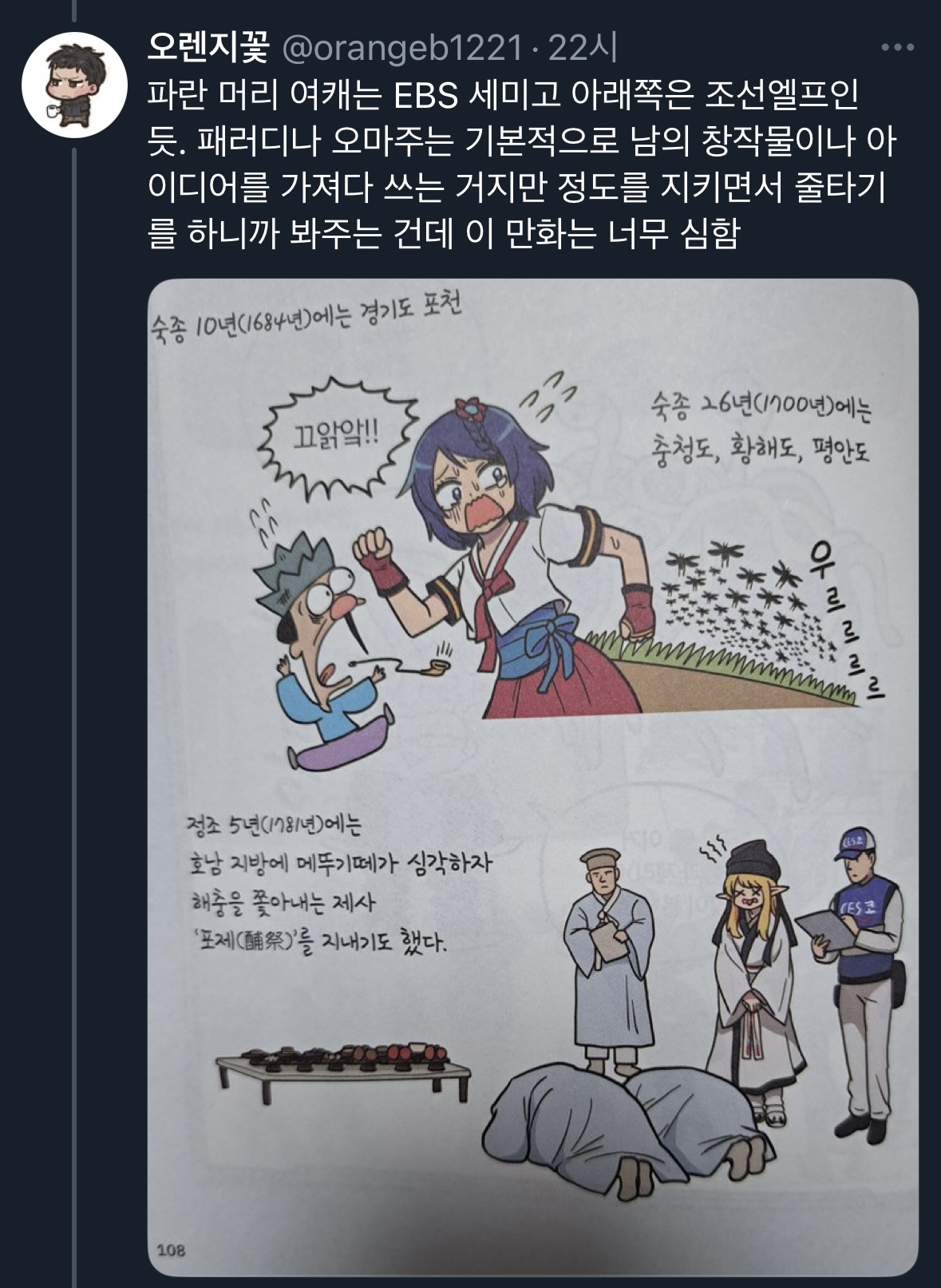Open the display name 오렌지꽃 profile

coord(208,49)
